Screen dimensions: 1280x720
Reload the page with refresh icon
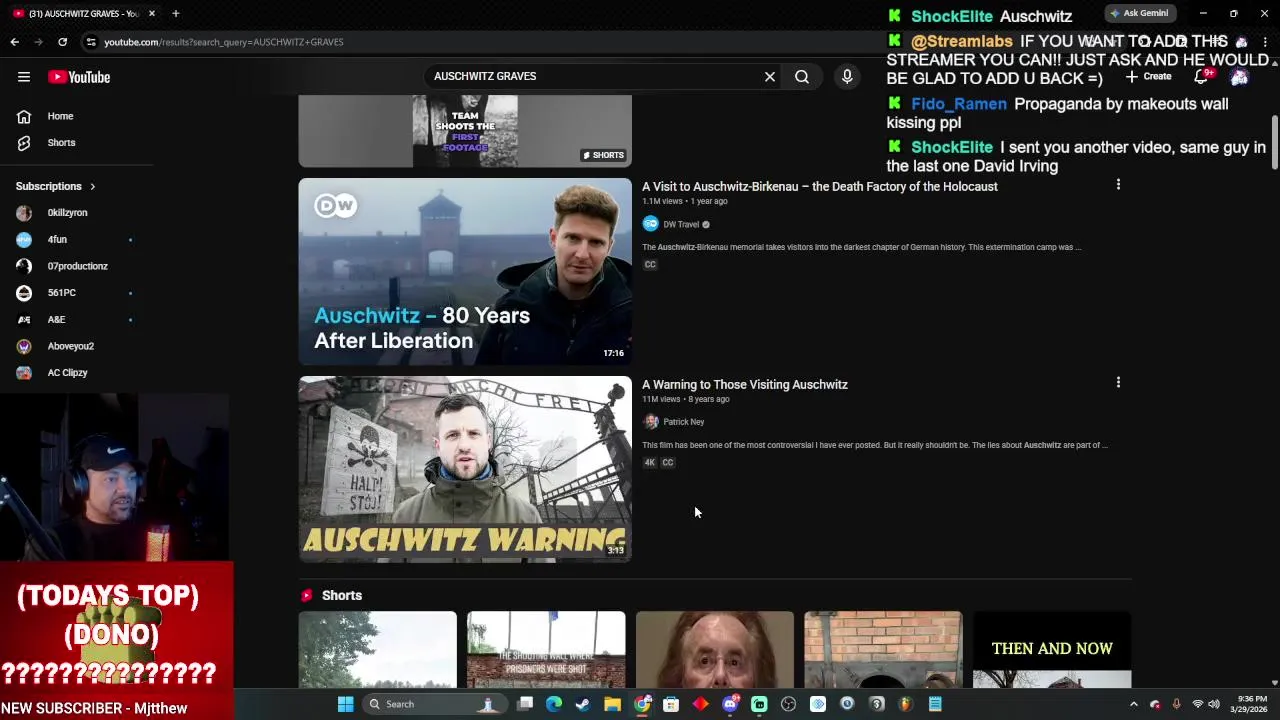click(x=62, y=42)
